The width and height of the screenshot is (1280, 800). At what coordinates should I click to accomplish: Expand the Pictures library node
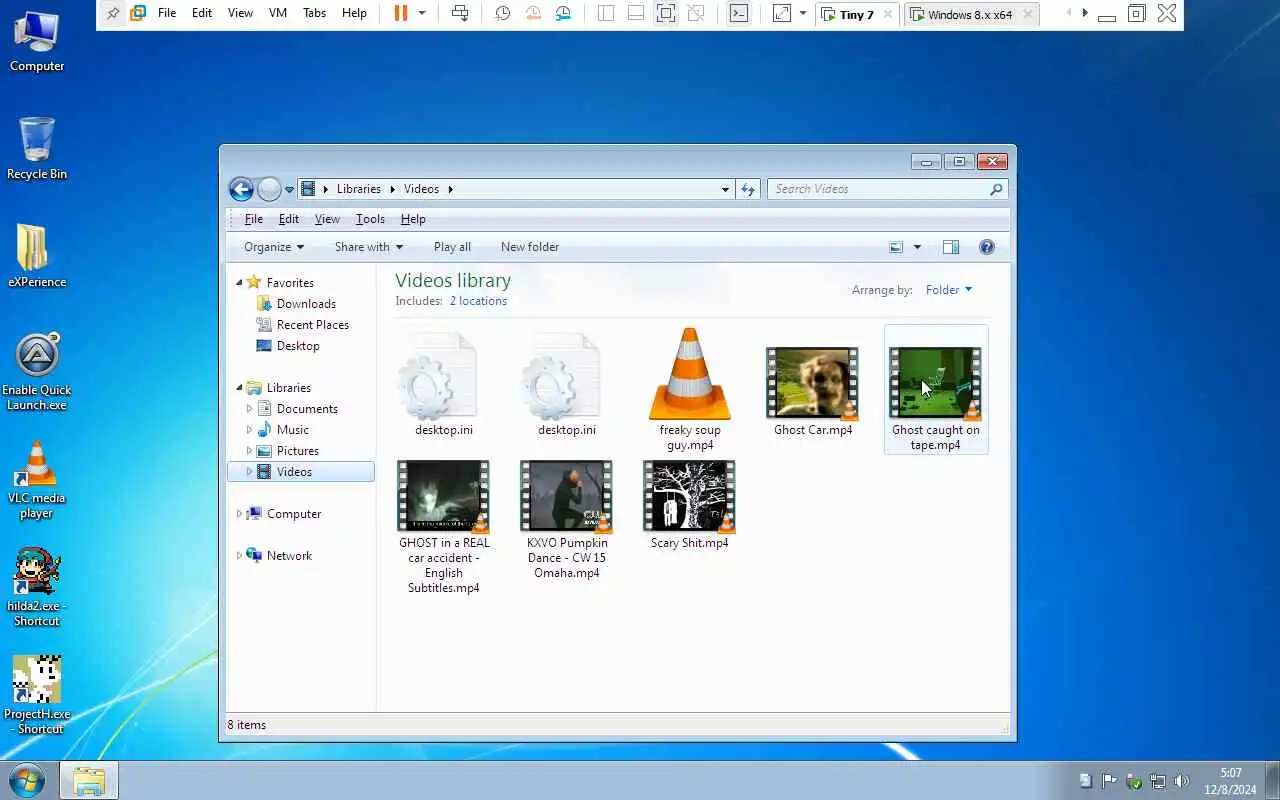(249, 451)
